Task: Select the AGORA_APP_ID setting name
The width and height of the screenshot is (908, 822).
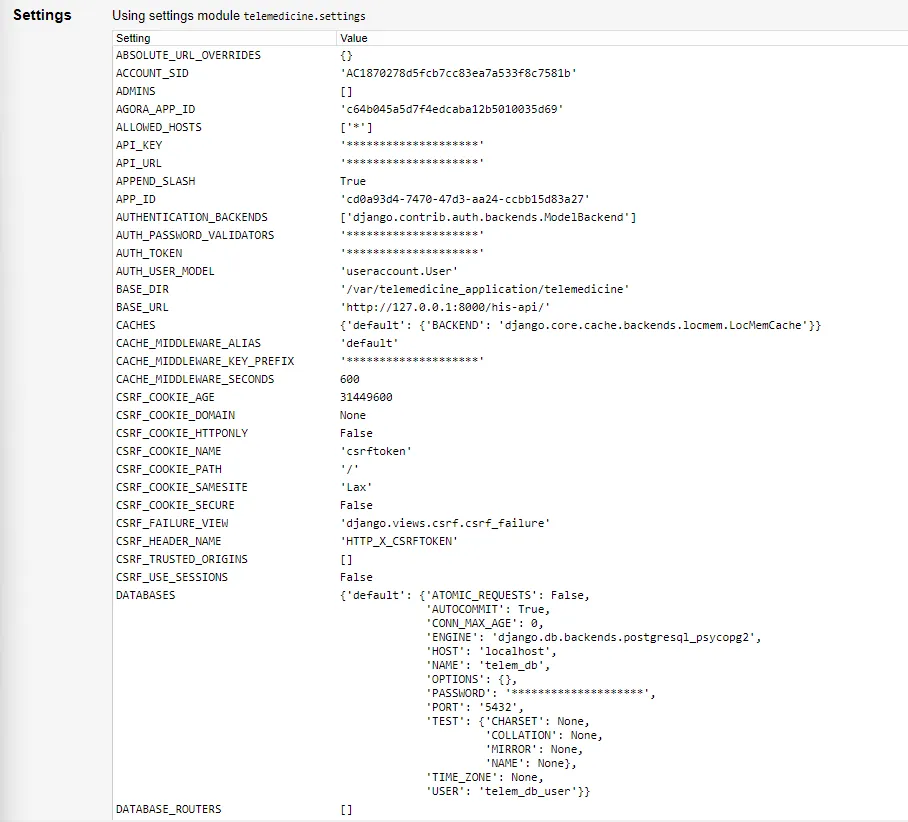Action: (155, 109)
